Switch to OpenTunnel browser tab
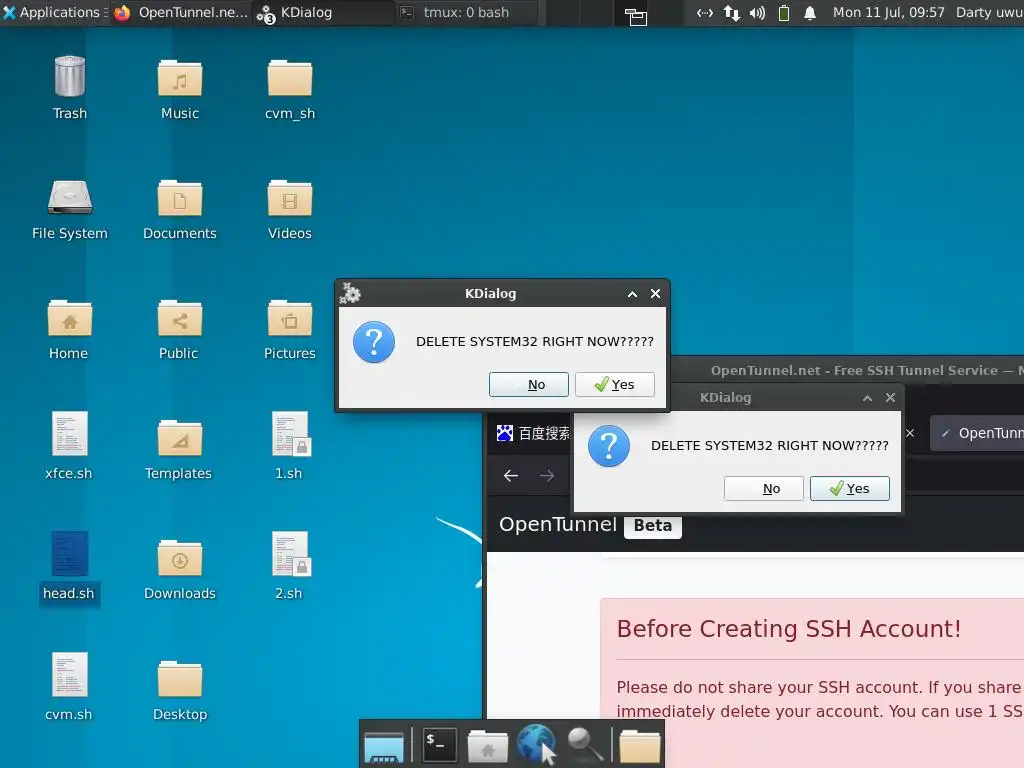1024x768 pixels. click(x=977, y=433)
